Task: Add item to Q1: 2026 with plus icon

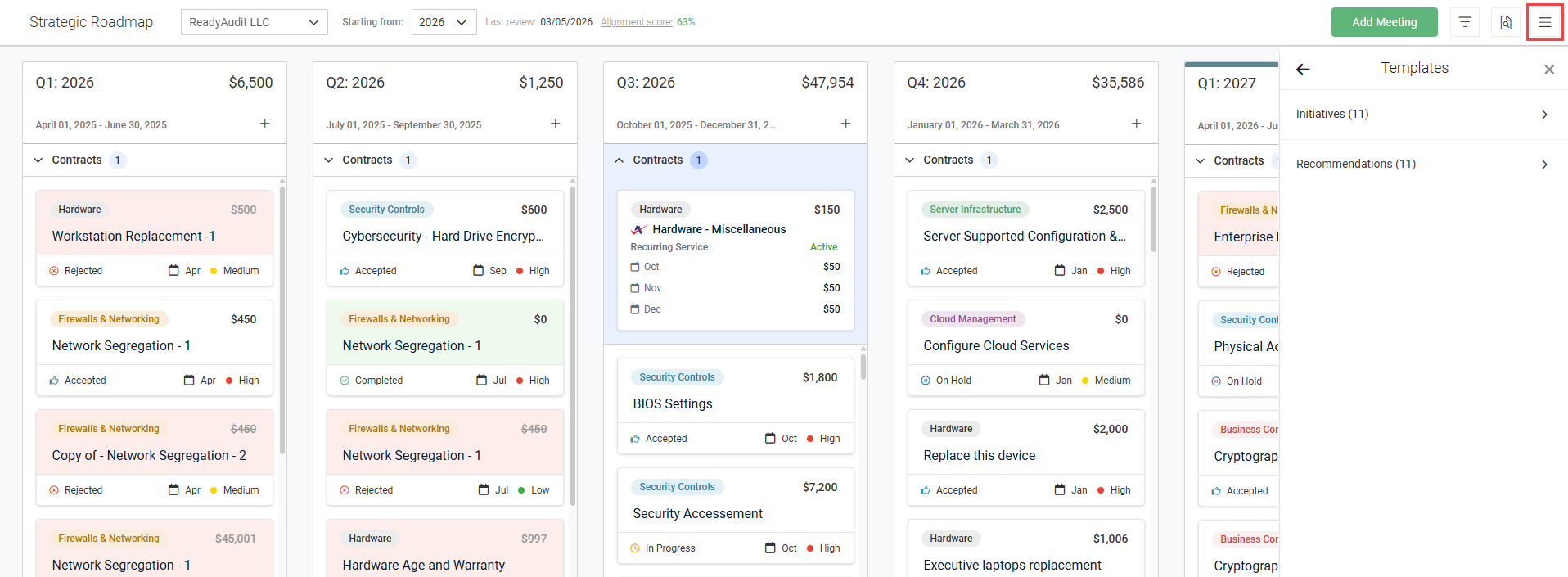Action: (264, 124)
